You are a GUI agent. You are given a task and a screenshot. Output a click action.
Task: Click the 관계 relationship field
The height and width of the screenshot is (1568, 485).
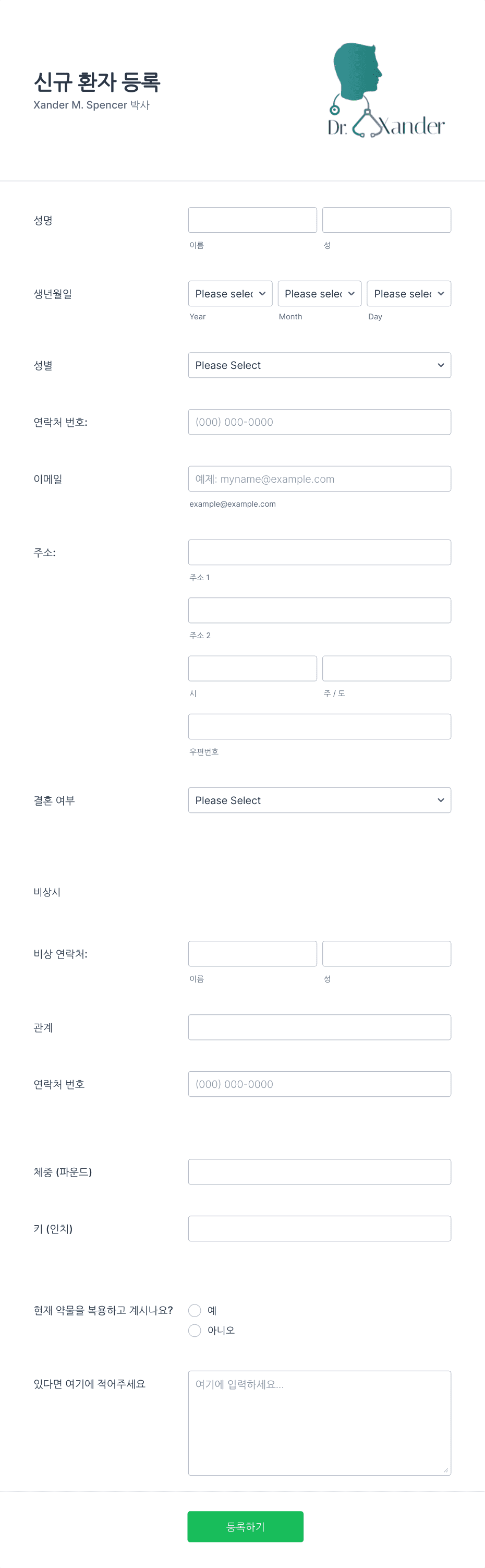click(x=320, y=1027)
